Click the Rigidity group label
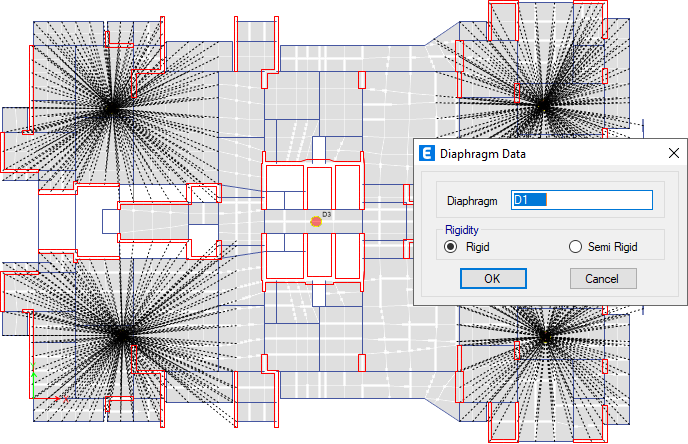Viewport: 688px width, 444px height. coord(462,230)
